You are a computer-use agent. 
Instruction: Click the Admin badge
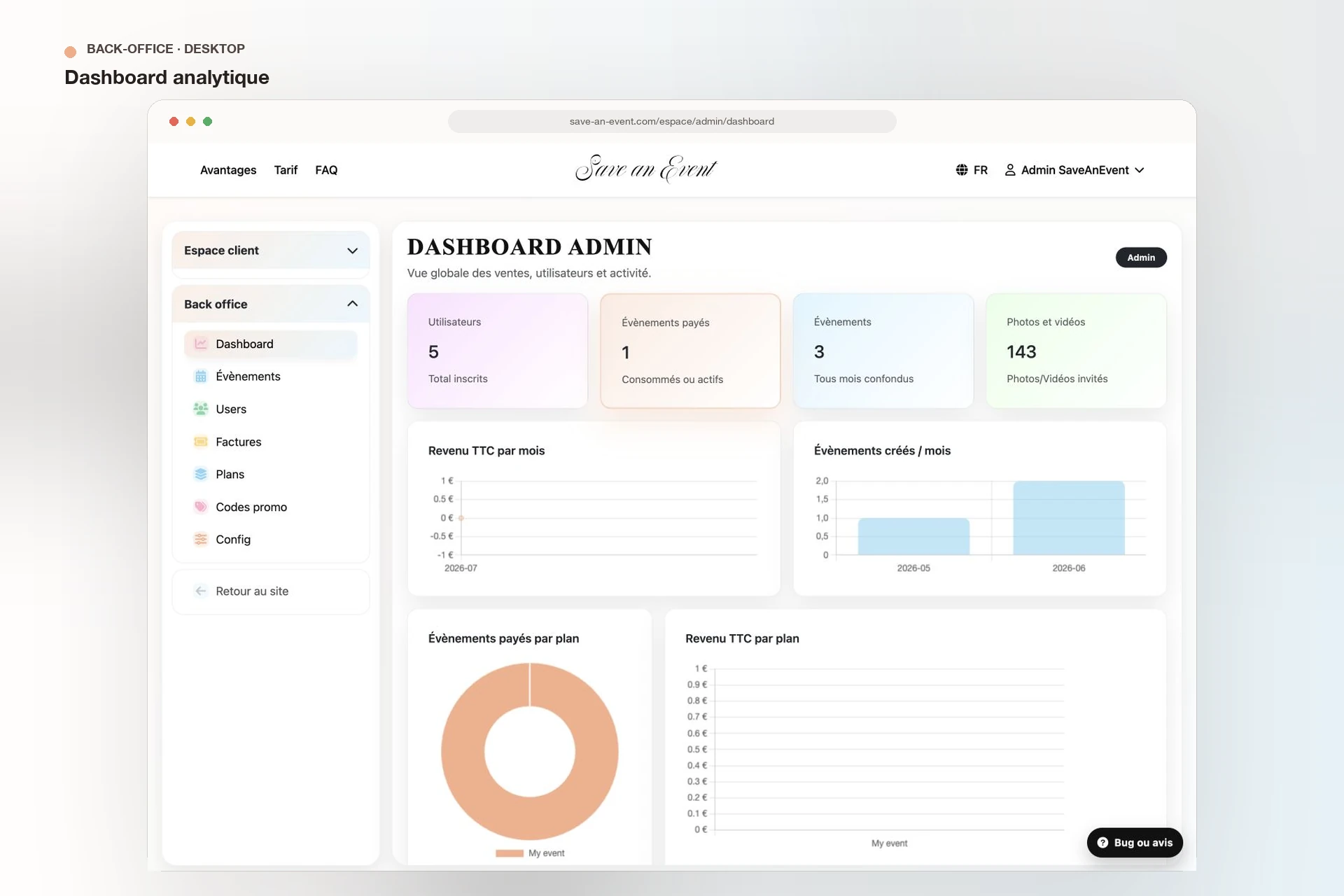(x=1141, y=258)
